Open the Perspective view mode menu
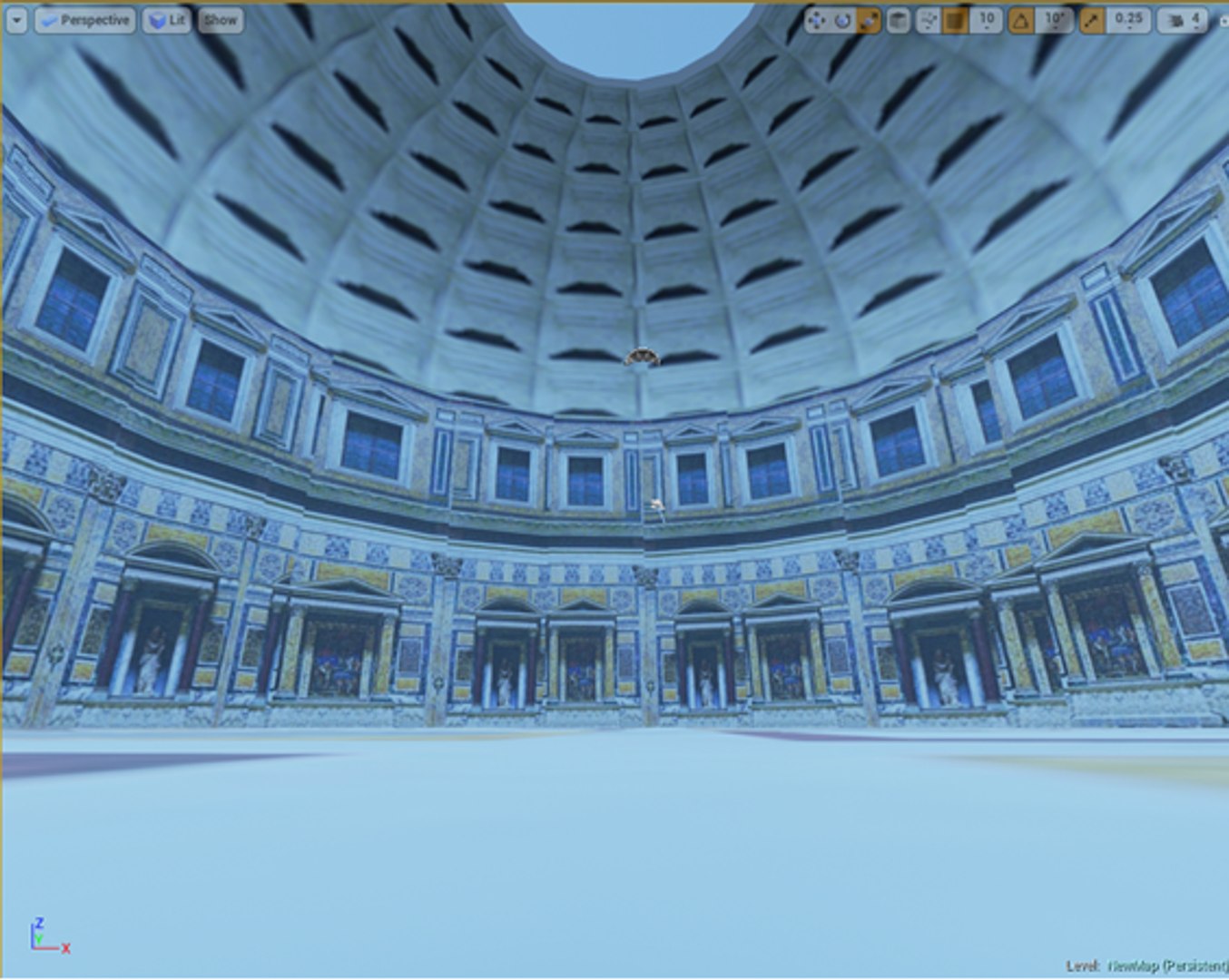Image resolution: width=1229 pixels, height=980 pixels. [84, 20]
